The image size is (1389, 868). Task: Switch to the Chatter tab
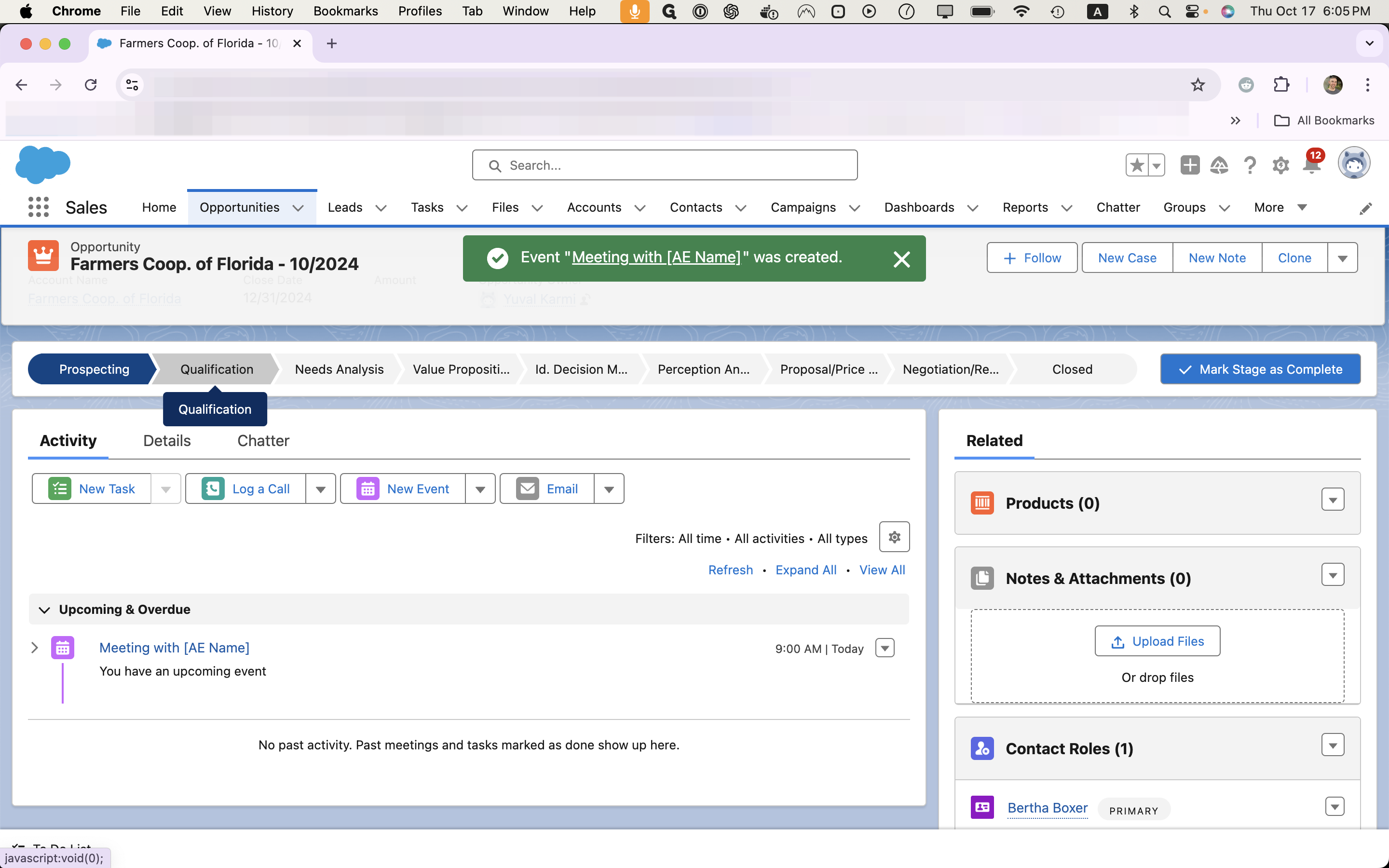point(263,440)
